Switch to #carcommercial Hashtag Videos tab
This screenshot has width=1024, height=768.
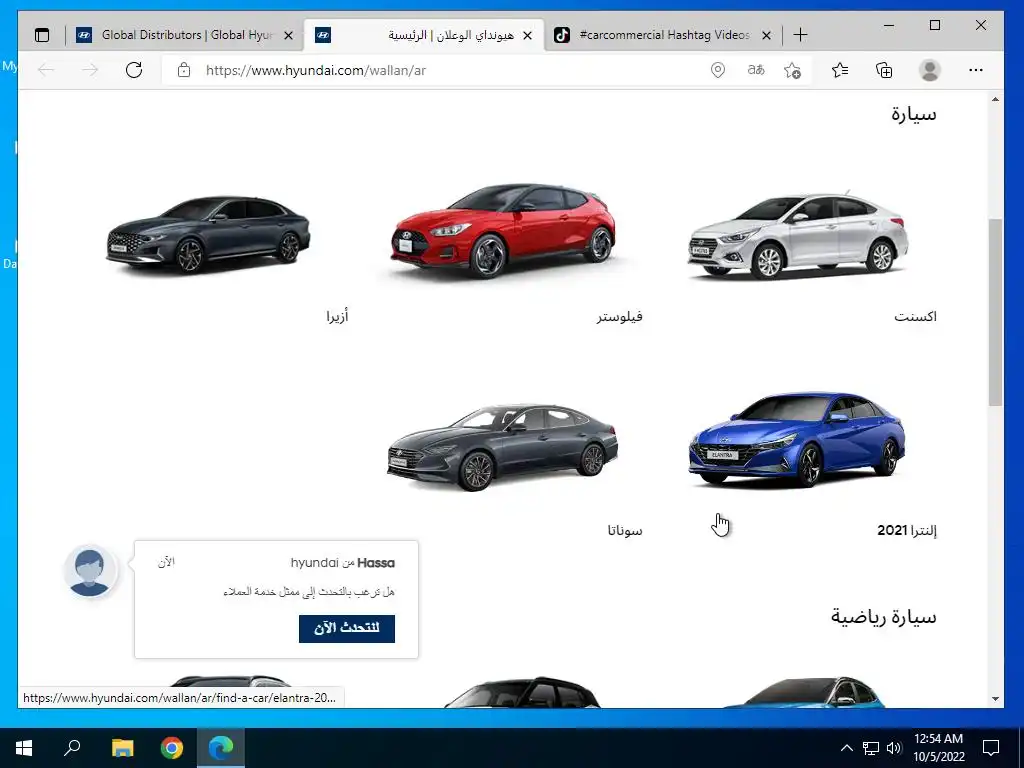point(664,35)
